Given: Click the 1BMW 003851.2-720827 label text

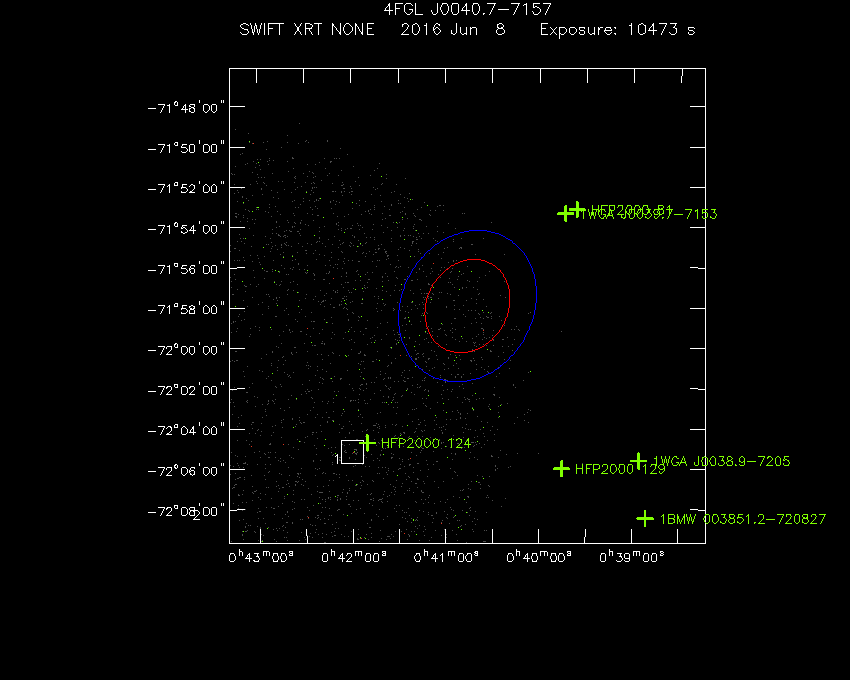Looking at the screenshot, I should point(743,519).
